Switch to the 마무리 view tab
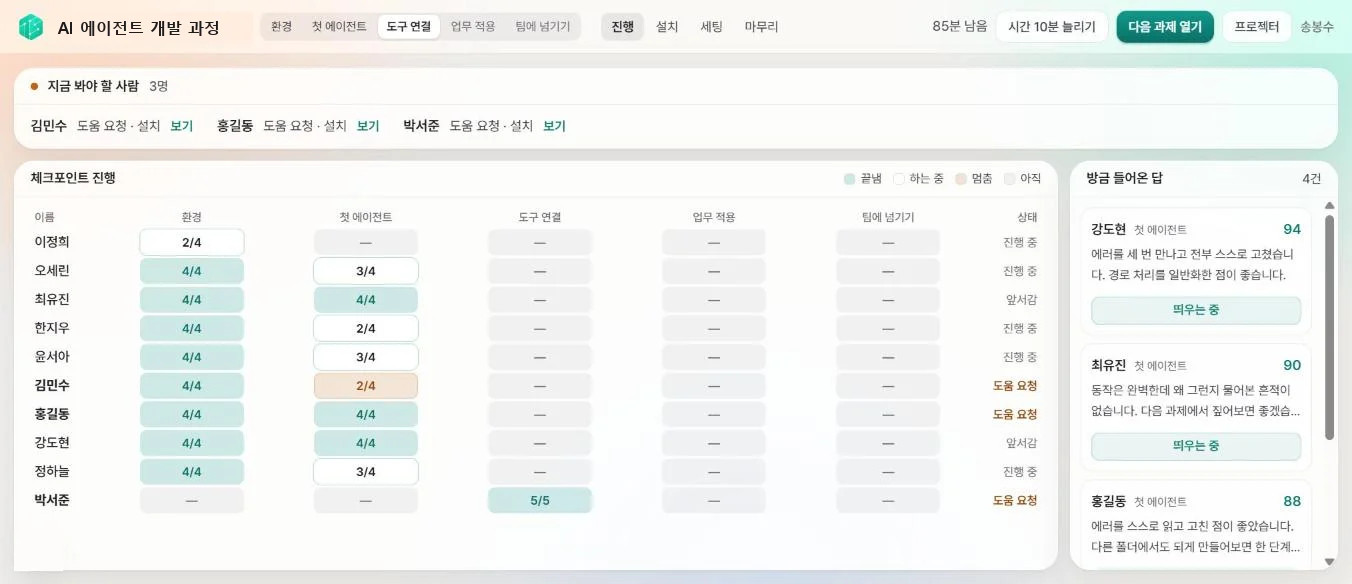The height and width of the screenshot is (584, 1352). click(762, 27)
